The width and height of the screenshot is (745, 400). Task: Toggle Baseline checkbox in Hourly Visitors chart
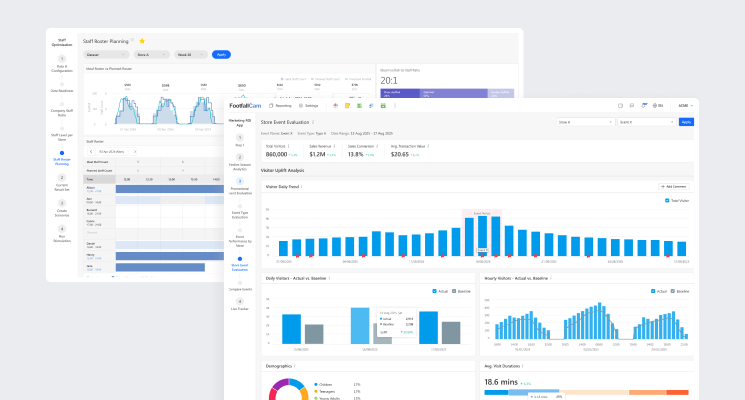pos(673,291)
